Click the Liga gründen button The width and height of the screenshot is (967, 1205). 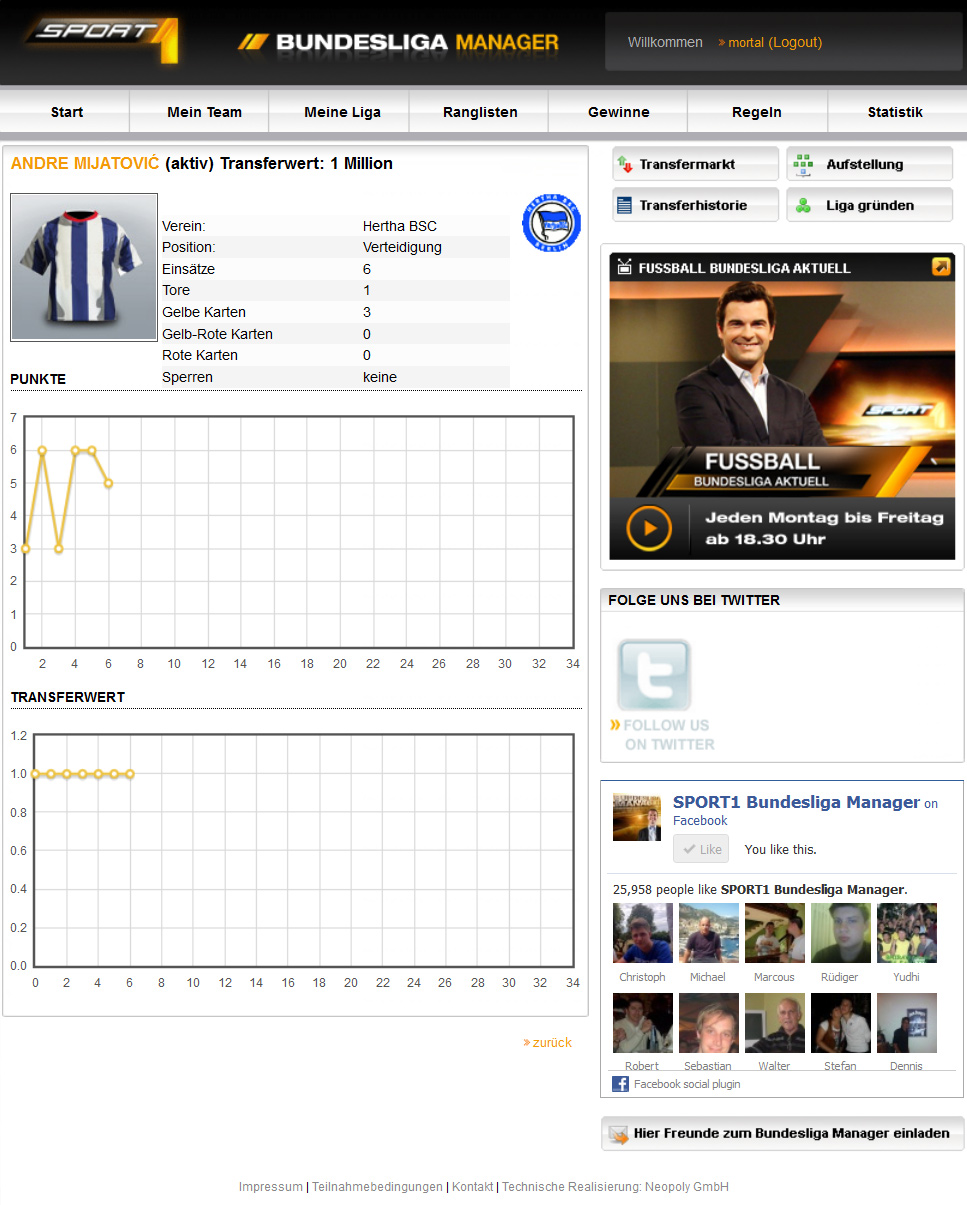click(869, 205)
